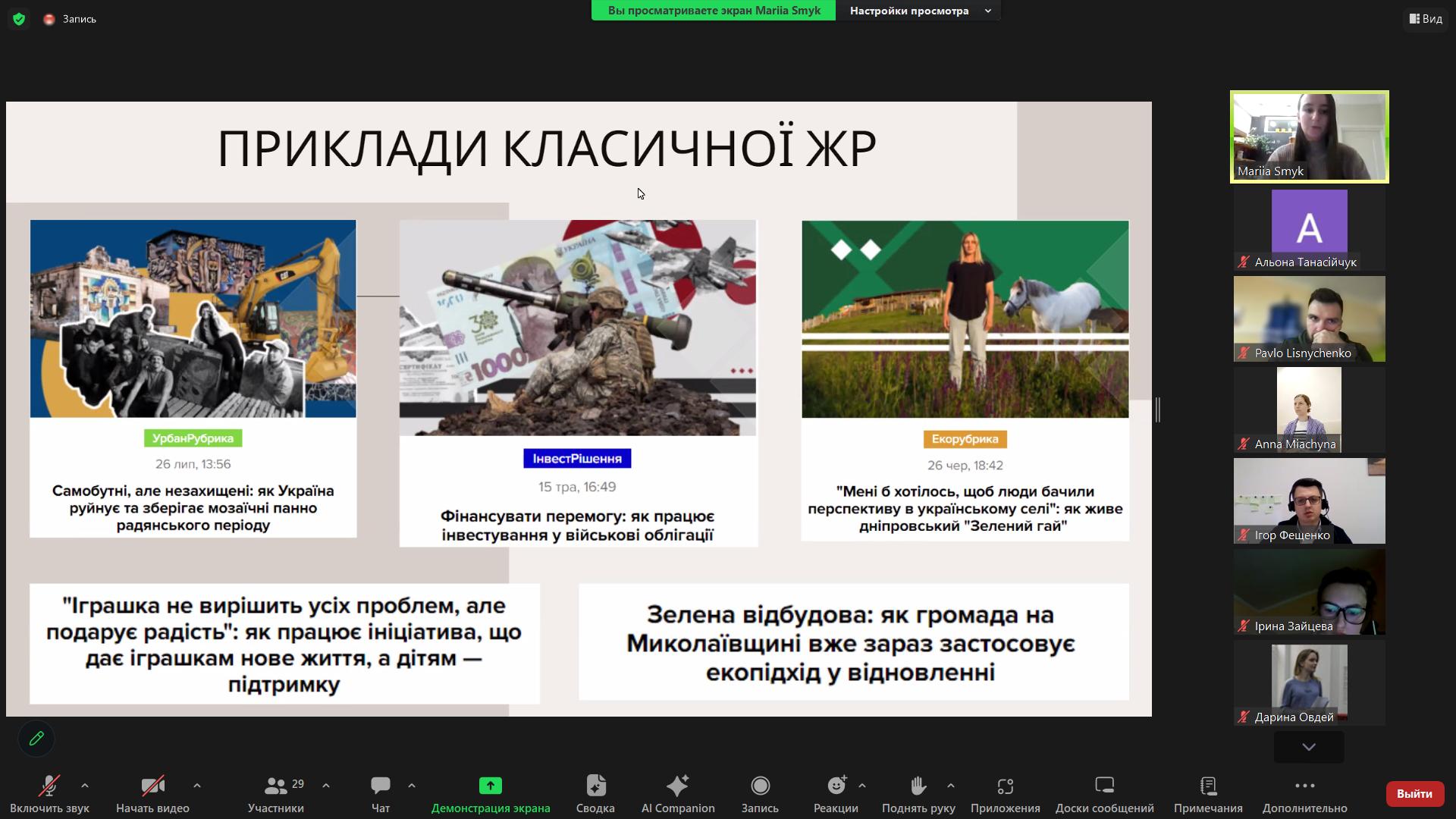Expand audio options arrow next to microphone
Viewport: 1456px width, 819px height.
[x=85, y=786]
